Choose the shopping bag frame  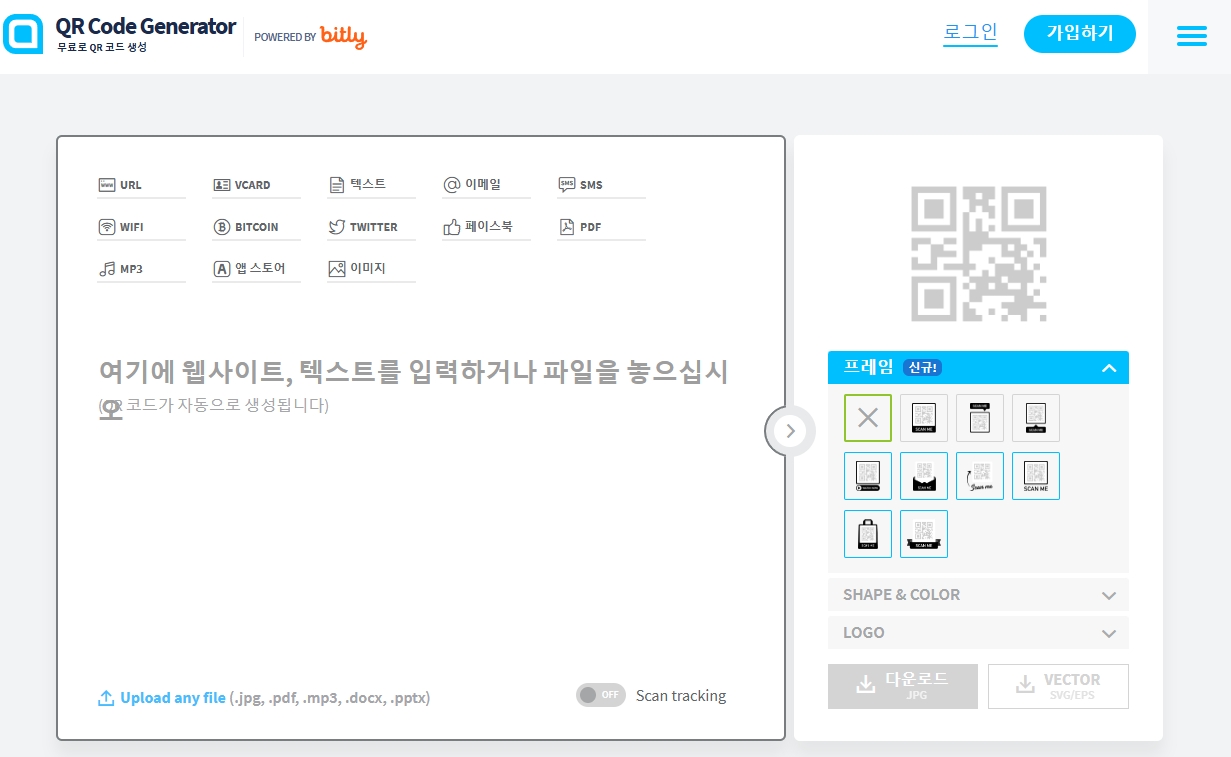click(868, 534)
